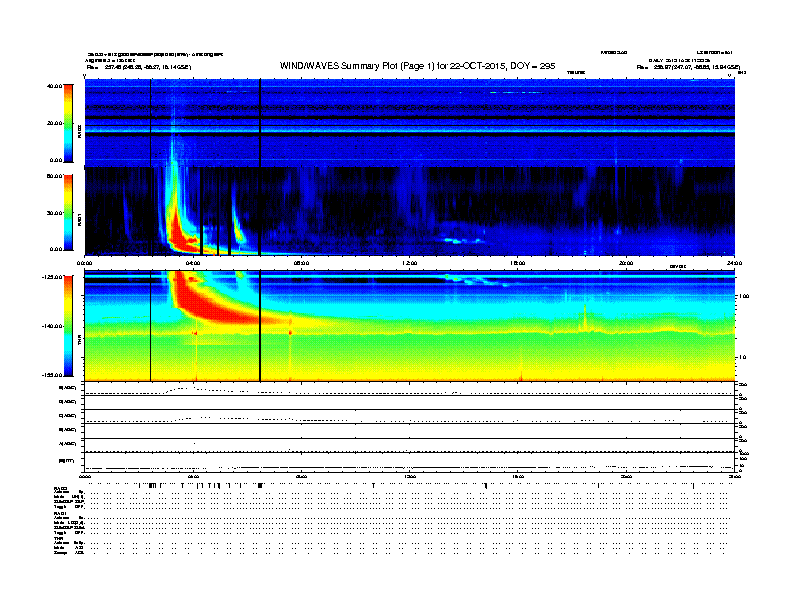Click the 12:00 label below the bottom line plots

(410, 476)
